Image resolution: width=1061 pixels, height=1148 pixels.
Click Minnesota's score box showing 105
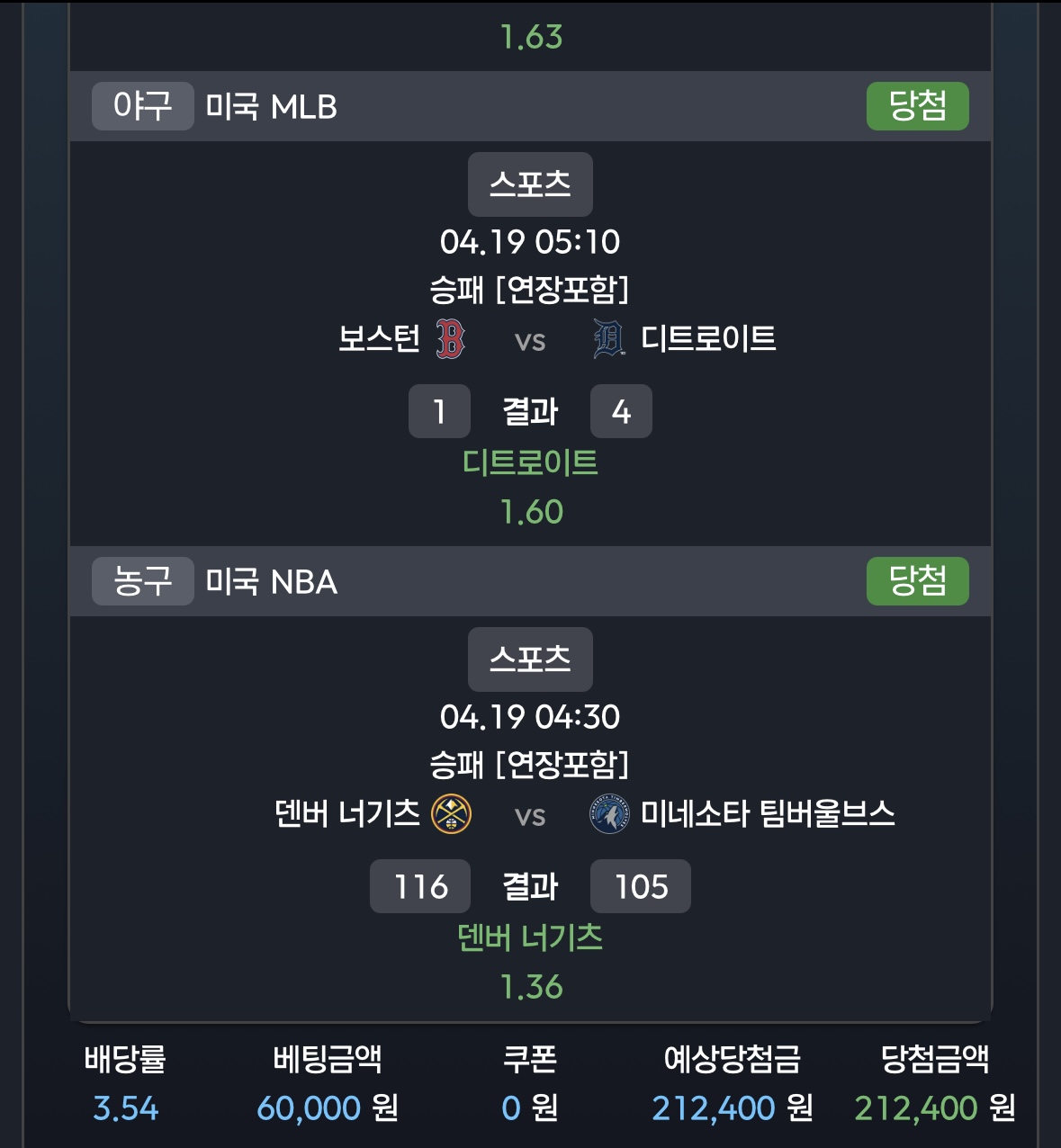click(x=641, y=886)
